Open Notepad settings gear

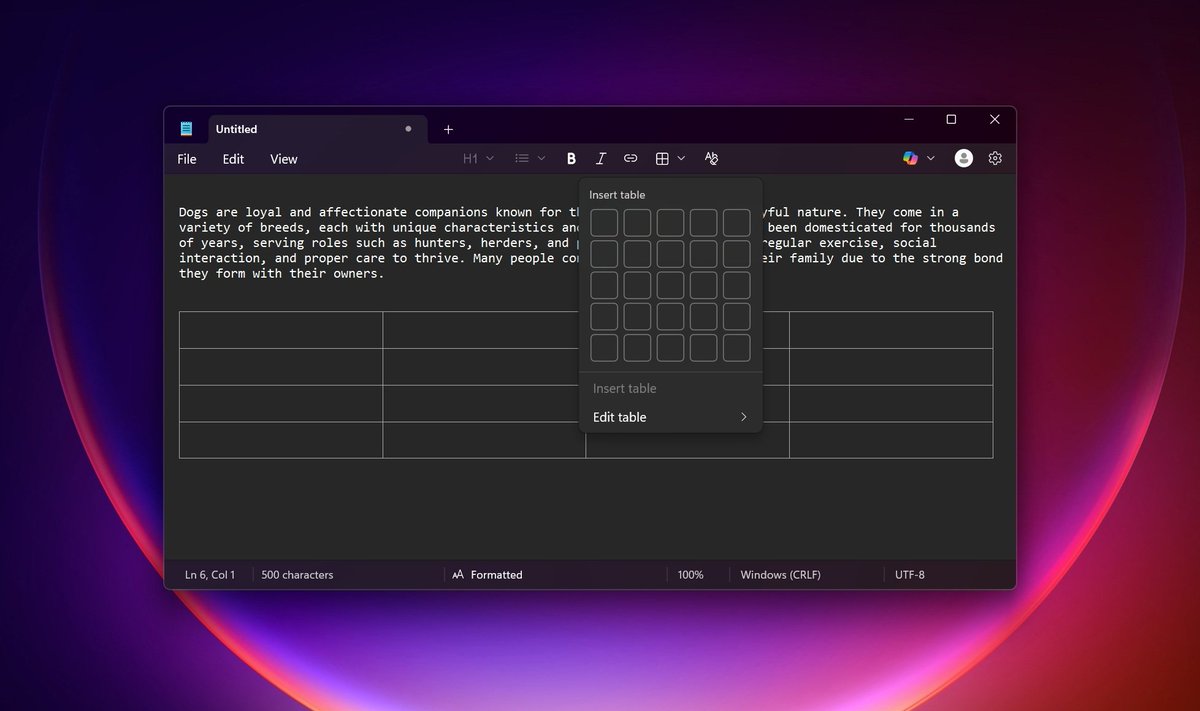pyautogui.click(x=995, y=158)
